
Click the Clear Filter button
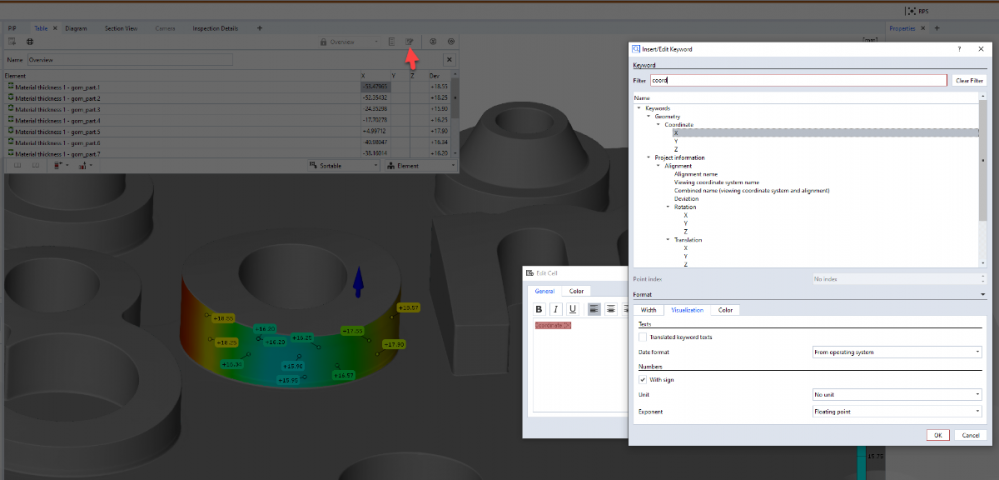click(x=968, y=80)
